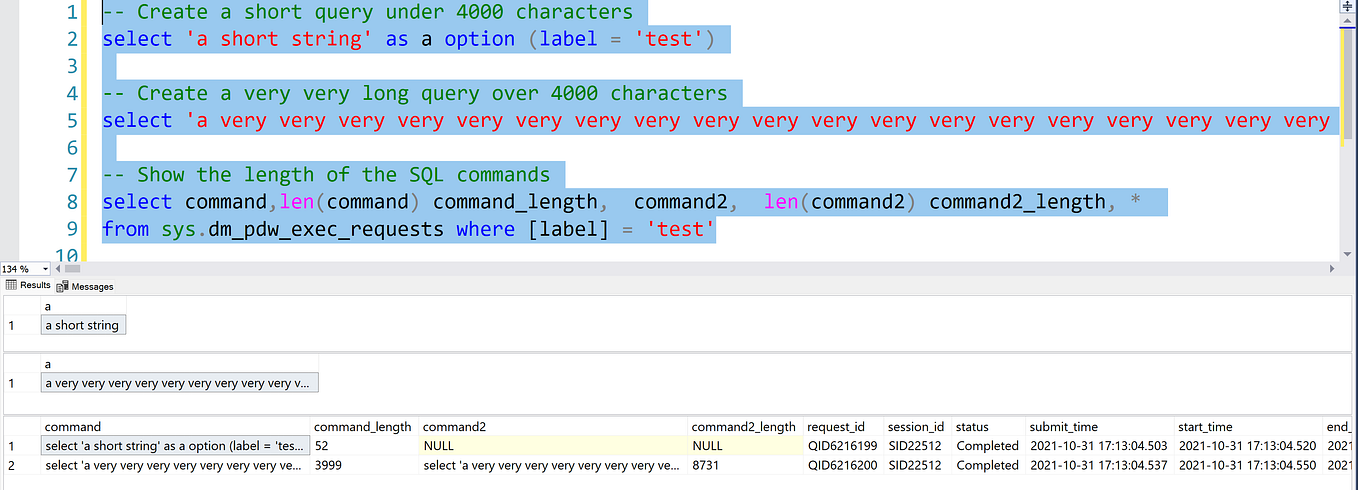1358x490 pixels.
Task: Open the 134 % zoom dropdown
Action: click(x=45, y=269)
